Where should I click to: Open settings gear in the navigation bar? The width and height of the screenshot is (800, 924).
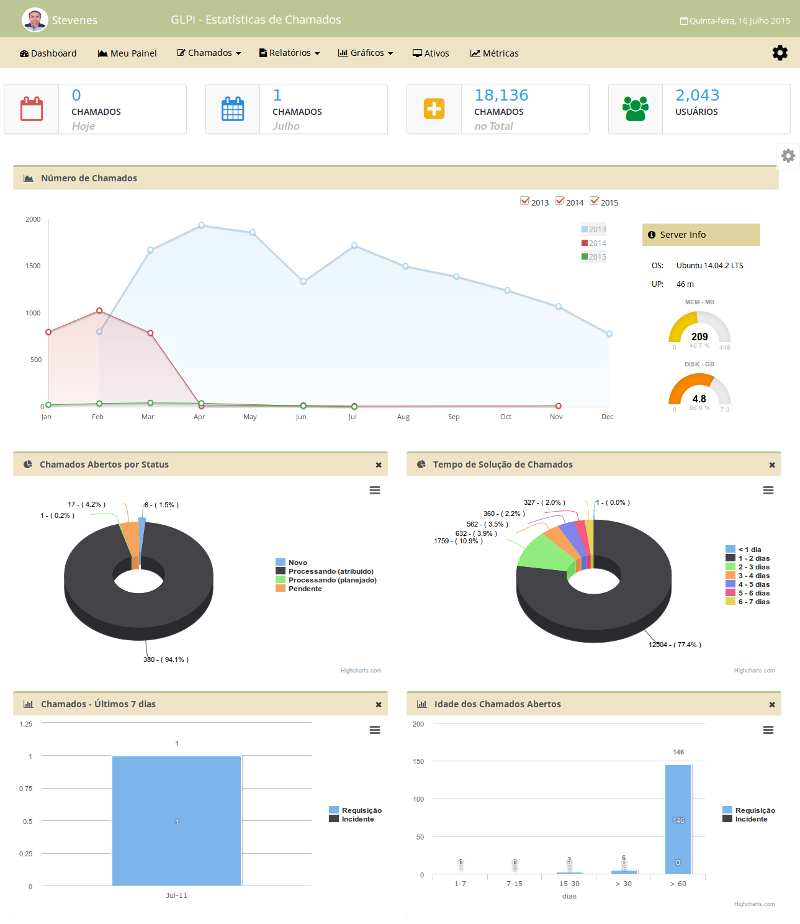[780, 53]
